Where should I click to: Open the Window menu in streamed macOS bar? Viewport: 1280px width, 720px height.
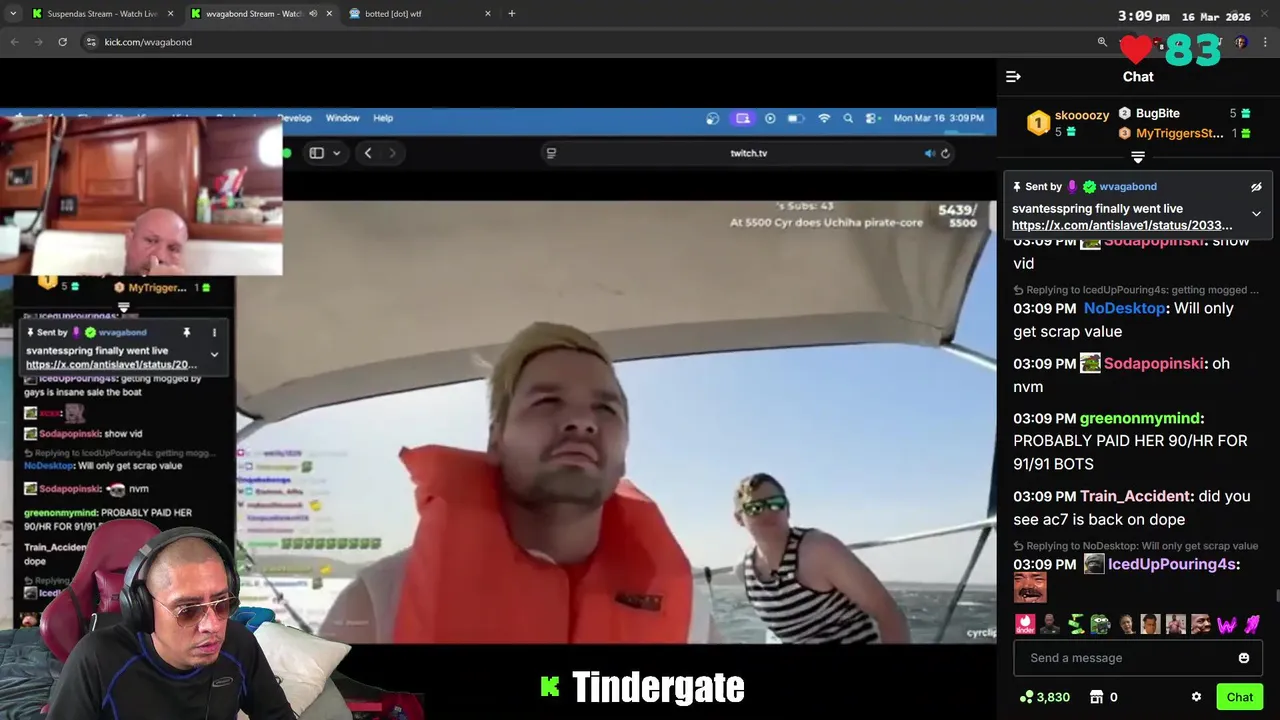pyautogui.click(x=342, y=118)
